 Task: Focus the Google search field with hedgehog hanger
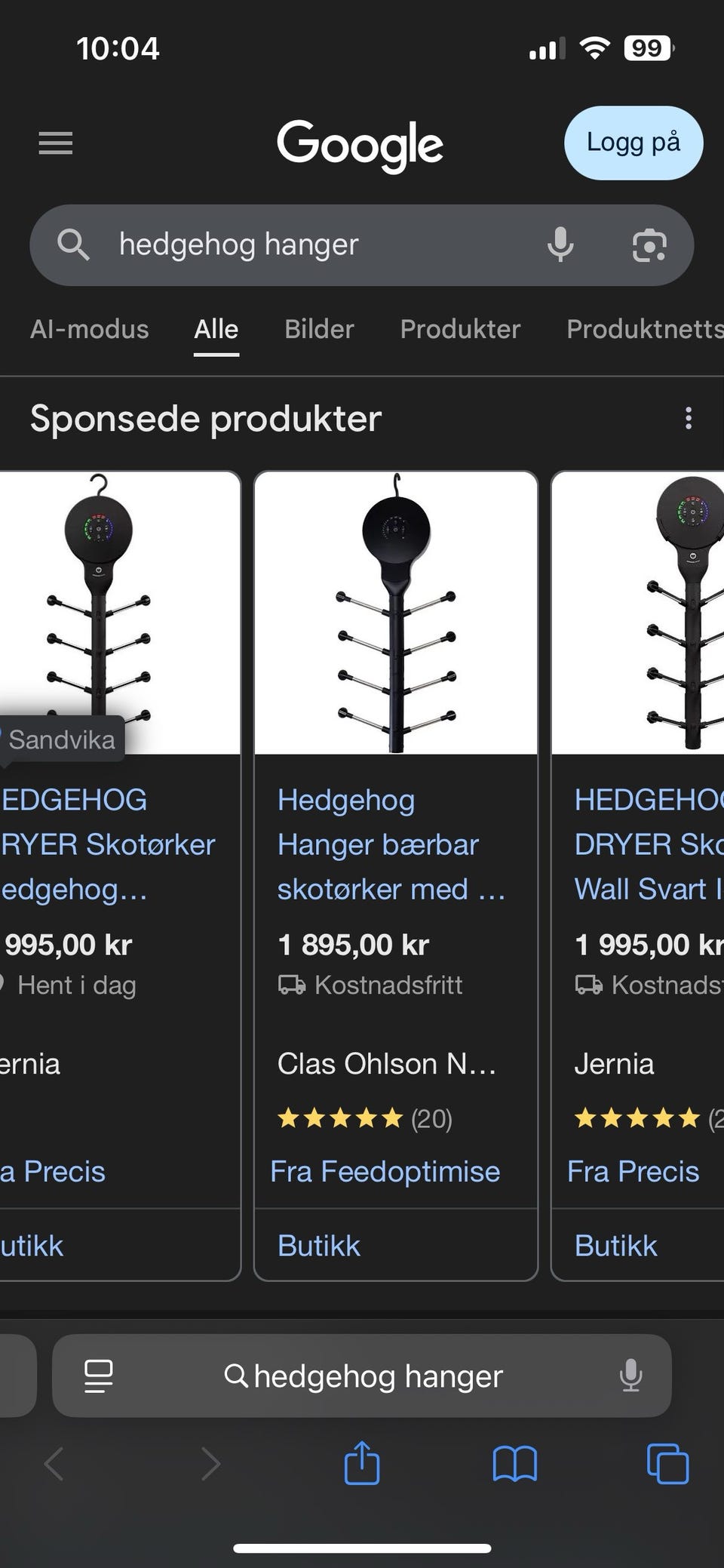[317, 245]
